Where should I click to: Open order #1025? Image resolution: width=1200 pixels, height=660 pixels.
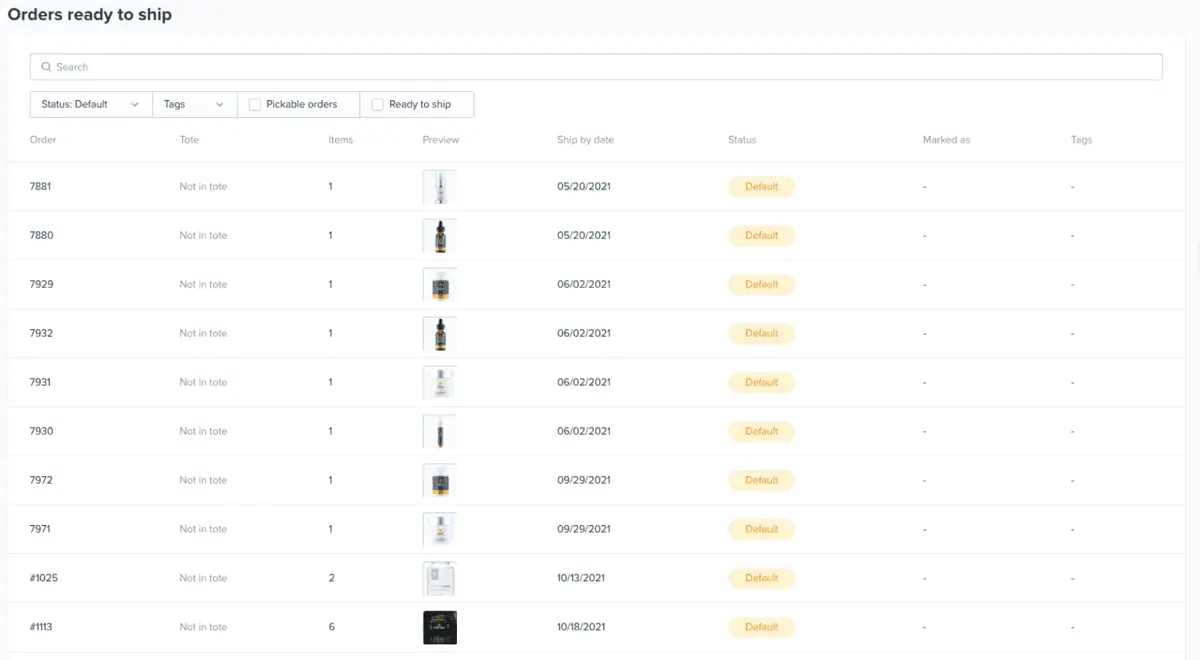[x=44, y=579]
